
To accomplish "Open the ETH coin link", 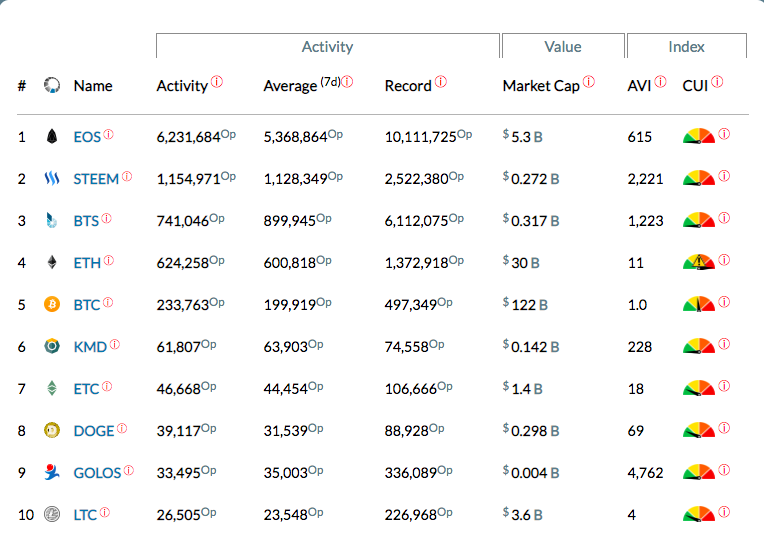I will click(87, 263).
